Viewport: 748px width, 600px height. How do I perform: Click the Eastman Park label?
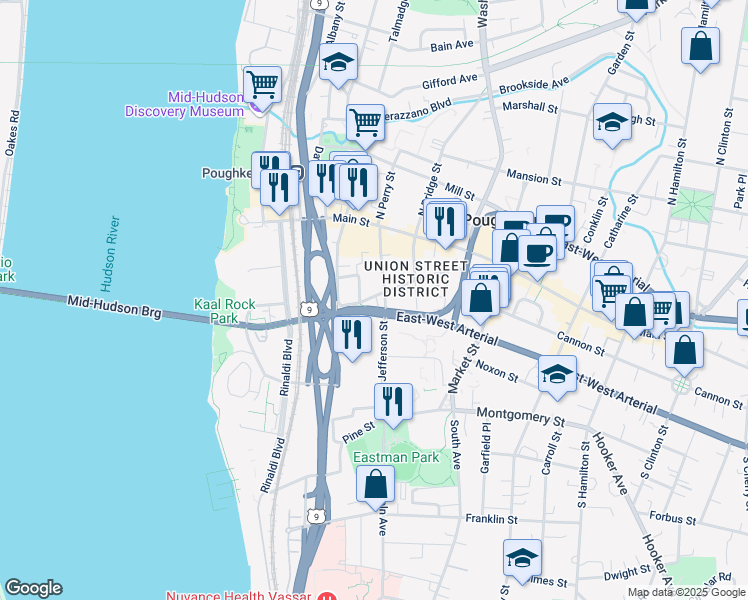396,457
